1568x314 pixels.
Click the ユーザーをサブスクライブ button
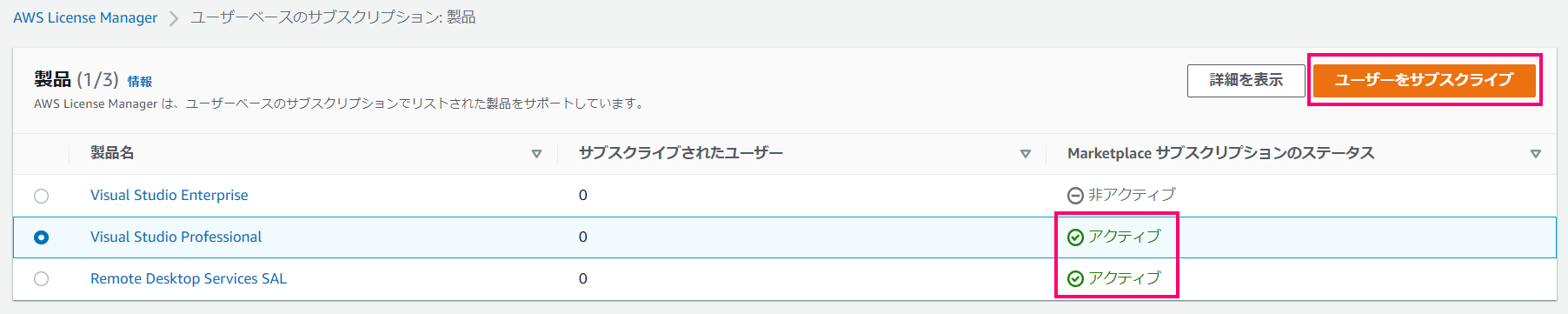click(x=1424, y=80)
